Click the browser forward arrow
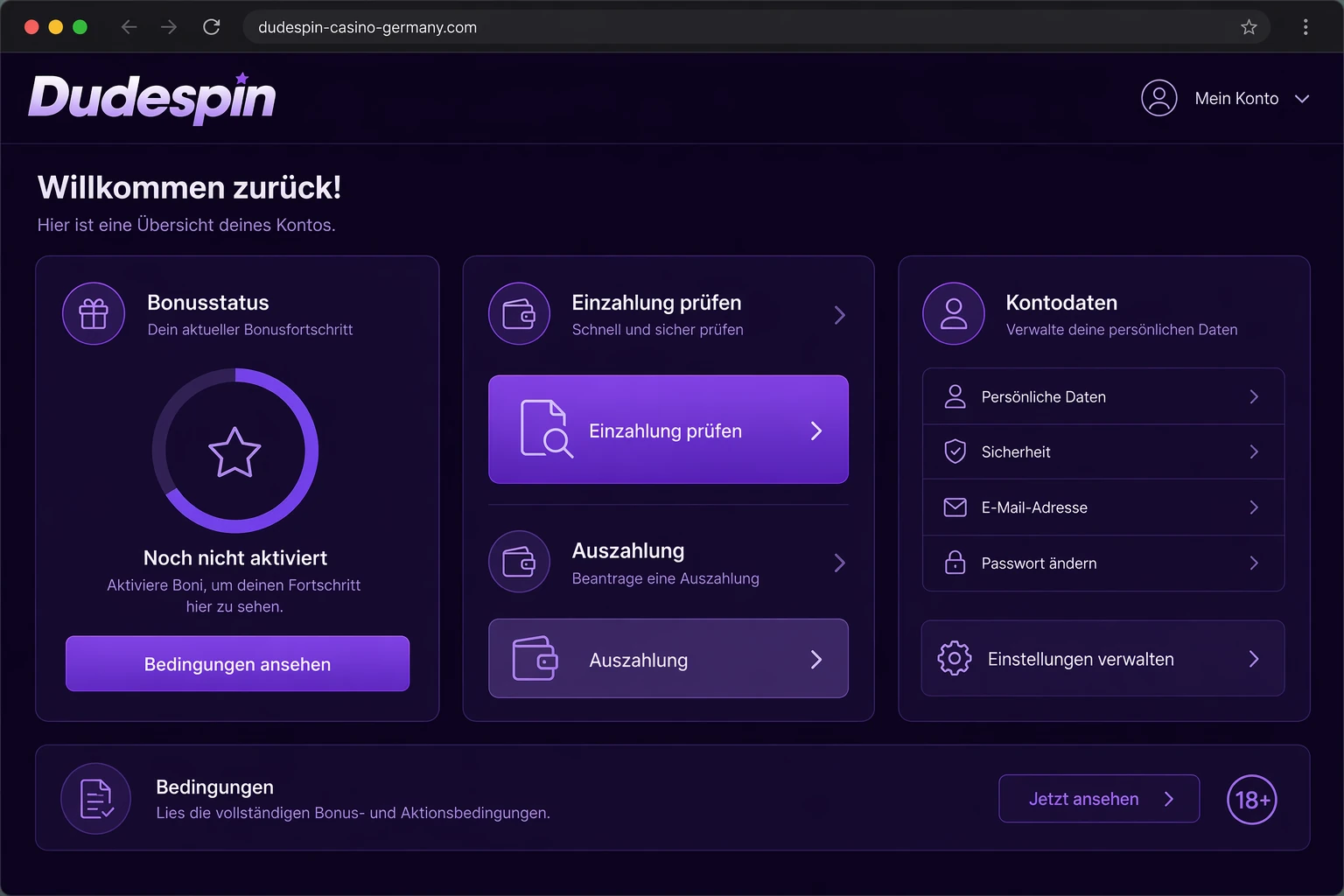This screenshot has height=896, width=1344. coord(169,27)
